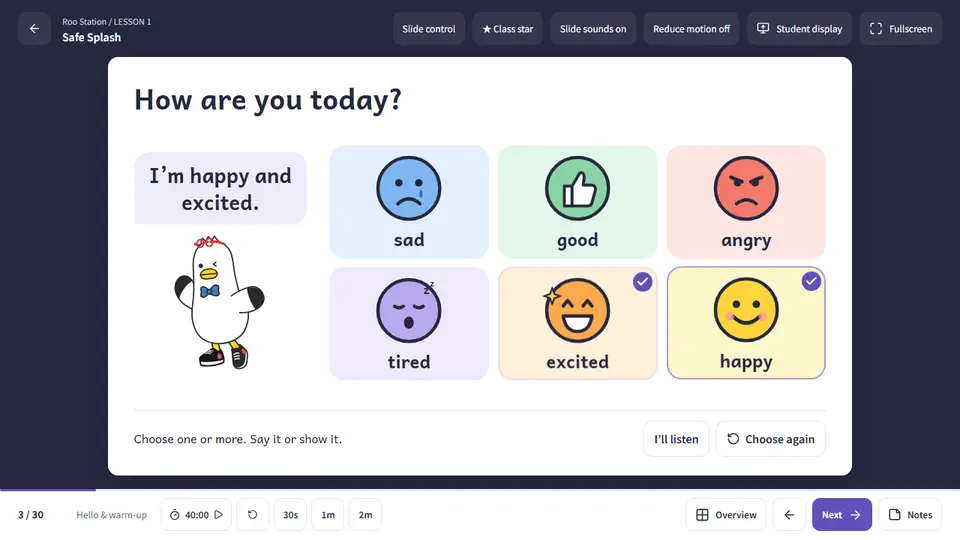The width and height of the screenshot is (960, 540).
Task: Select the tired feeling card
Action: (409, 323)
